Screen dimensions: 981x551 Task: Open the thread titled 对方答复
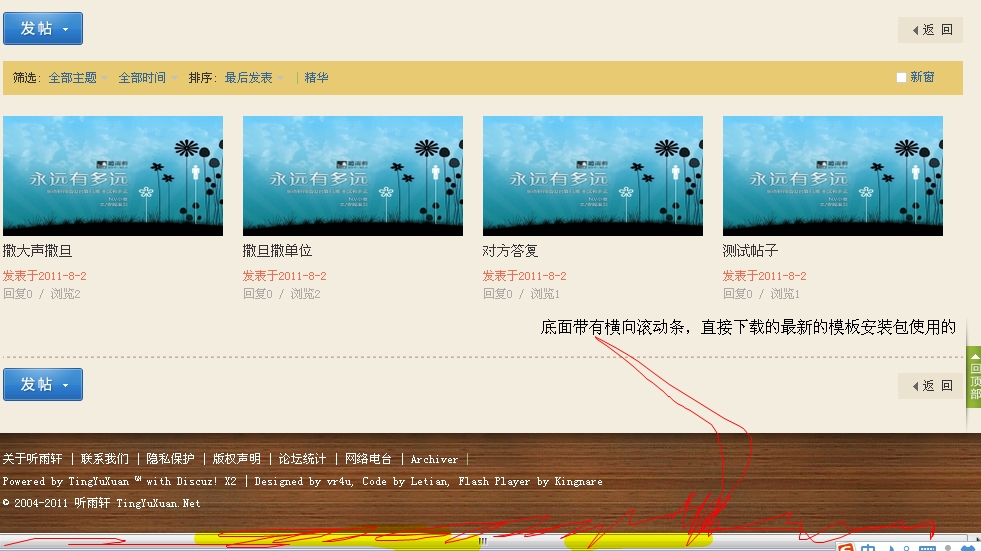tap(510, 251)
